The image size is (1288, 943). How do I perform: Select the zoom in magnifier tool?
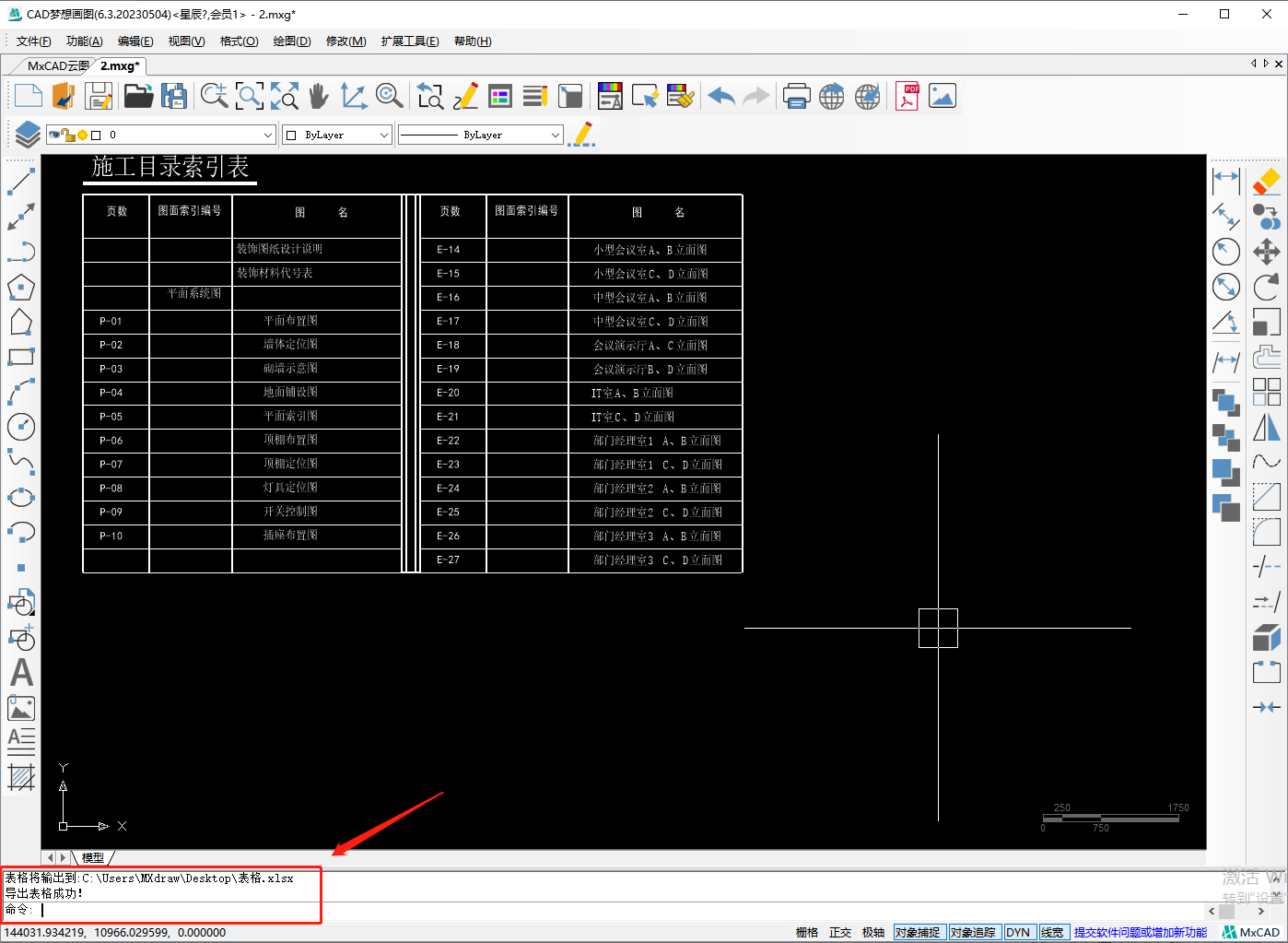(214, 96)
